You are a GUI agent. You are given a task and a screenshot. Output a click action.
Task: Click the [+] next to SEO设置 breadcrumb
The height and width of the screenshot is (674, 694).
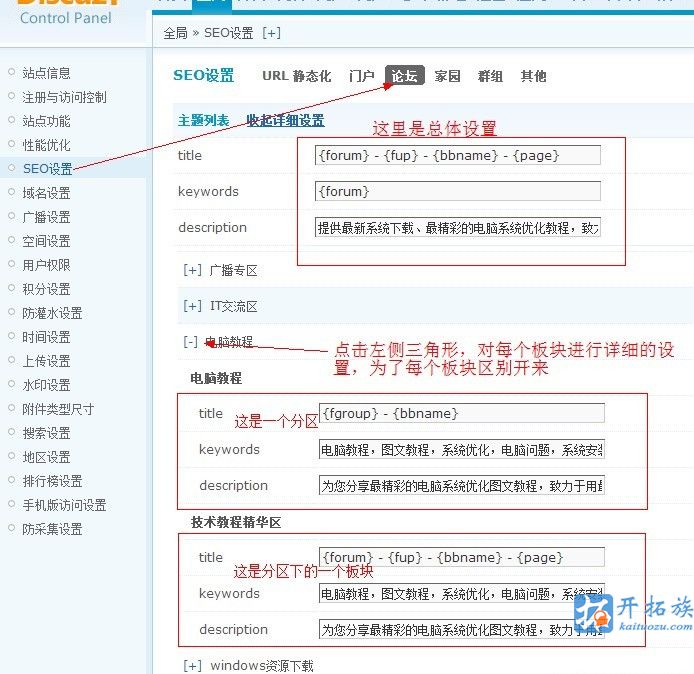click(x=271, y=33)
